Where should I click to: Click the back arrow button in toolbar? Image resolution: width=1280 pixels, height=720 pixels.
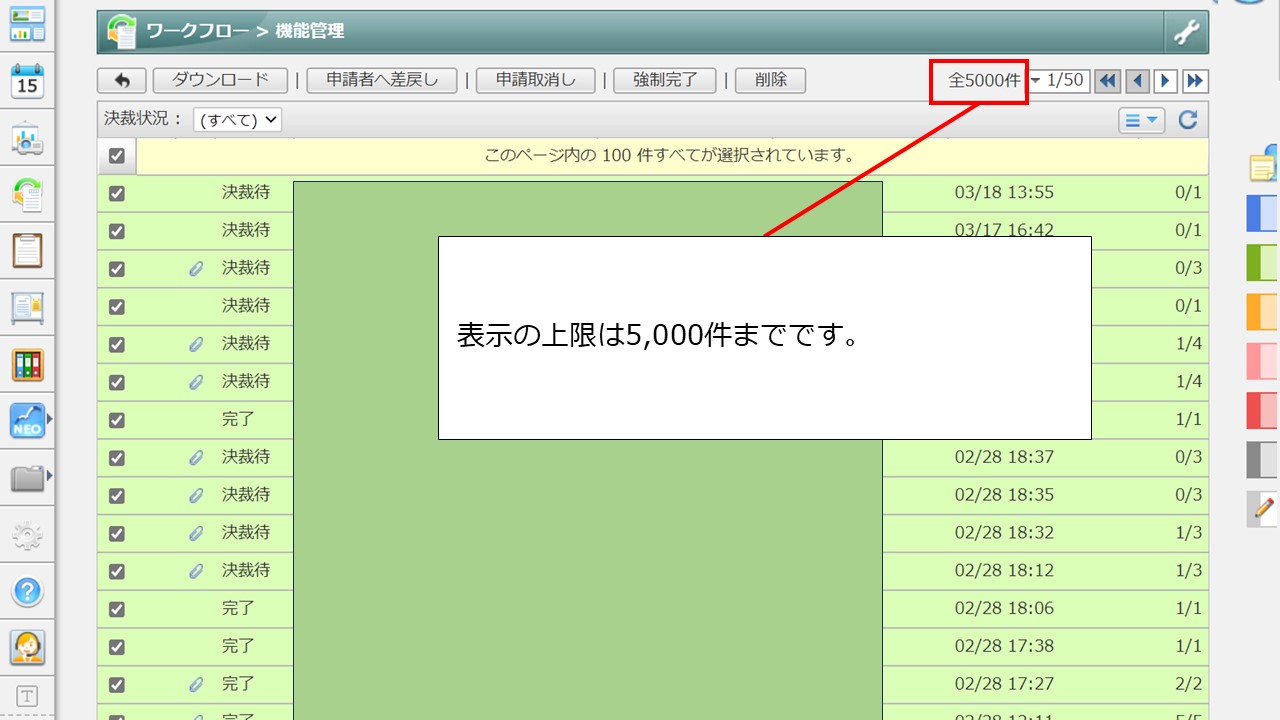click(x=122, y=81)
